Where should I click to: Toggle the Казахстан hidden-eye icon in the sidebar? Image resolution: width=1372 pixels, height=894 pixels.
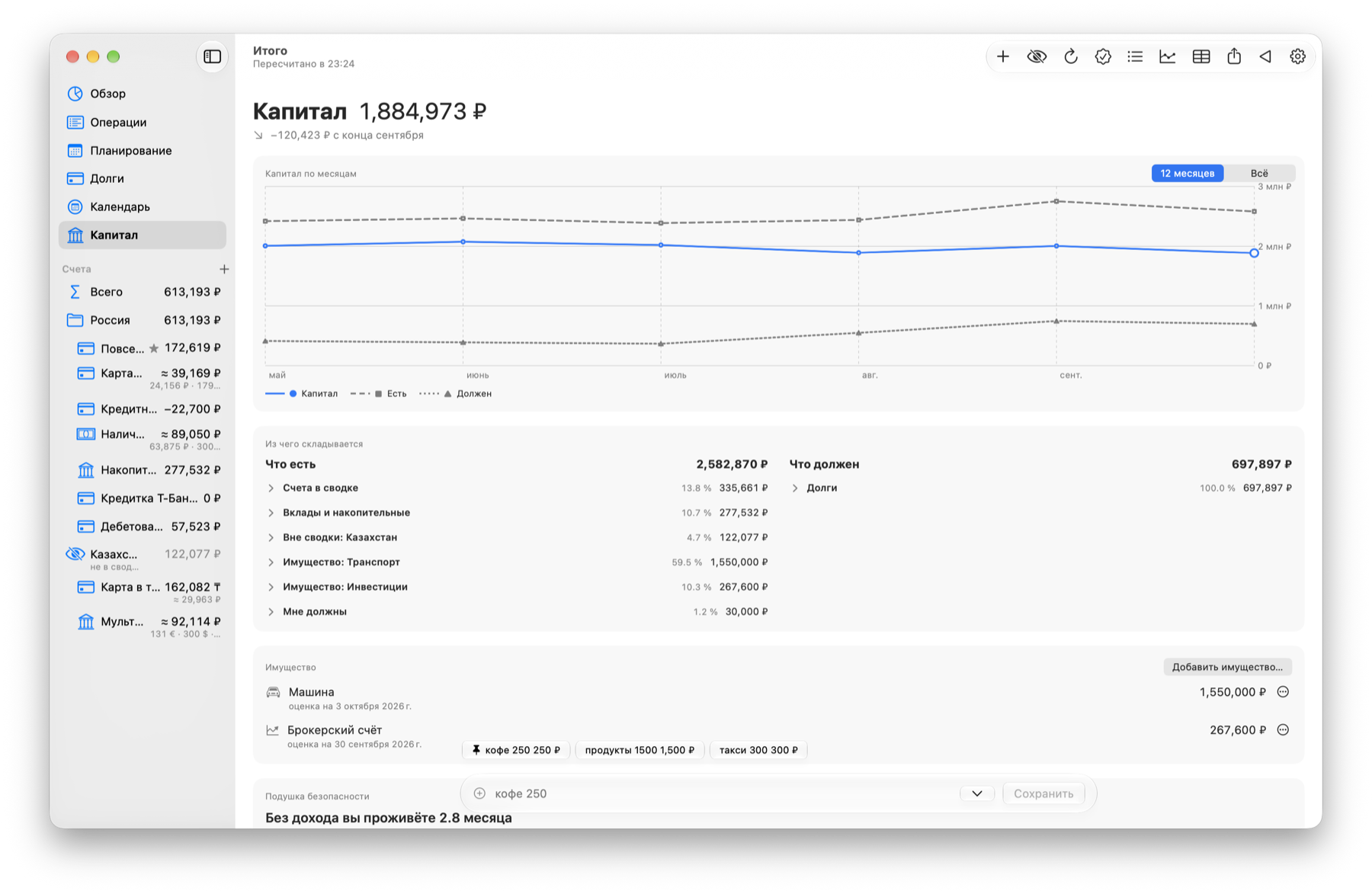[x=75, y=554]
